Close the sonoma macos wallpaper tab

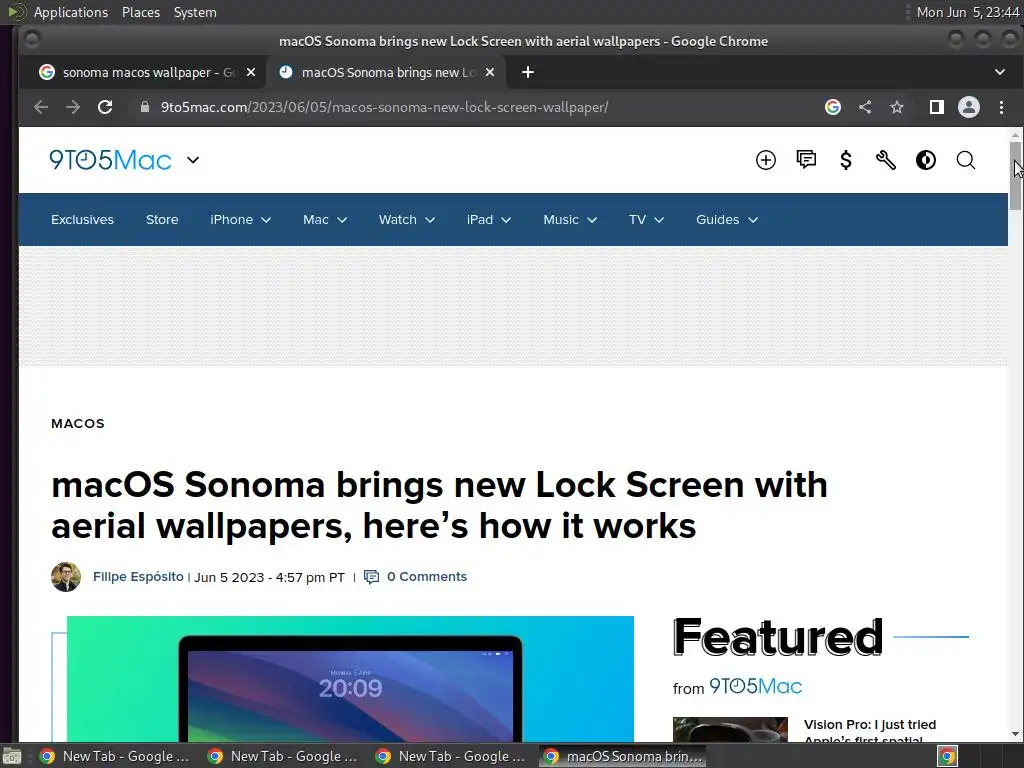(x=251, y=72)
